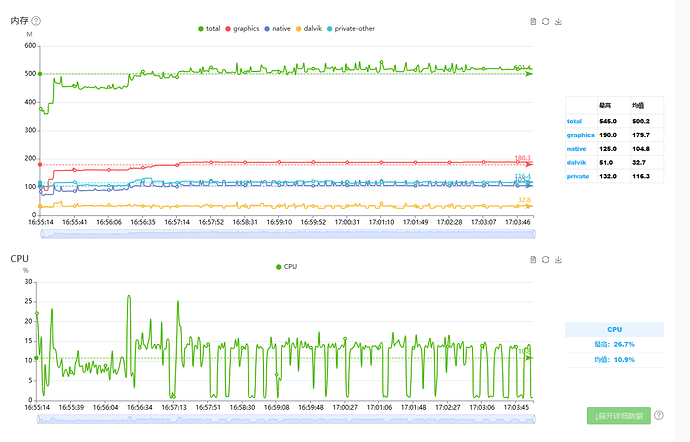Screen dimensions: 690x442
Task: Click help icon beside expand details button
Action: 659,415
